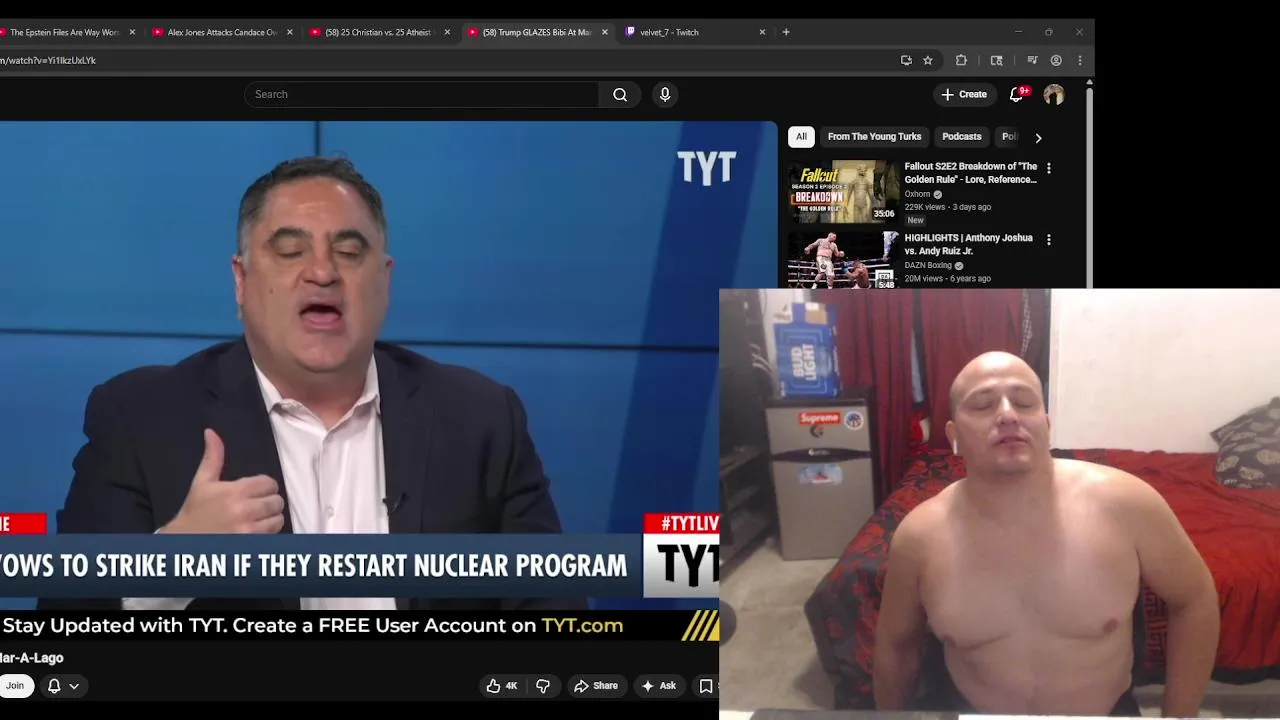This screenshot has height=720, width=1280.
Task: Open HIGHLIGHTS Anthony Joshua vs. Andy Ruiz title
Action: point(968,244)
